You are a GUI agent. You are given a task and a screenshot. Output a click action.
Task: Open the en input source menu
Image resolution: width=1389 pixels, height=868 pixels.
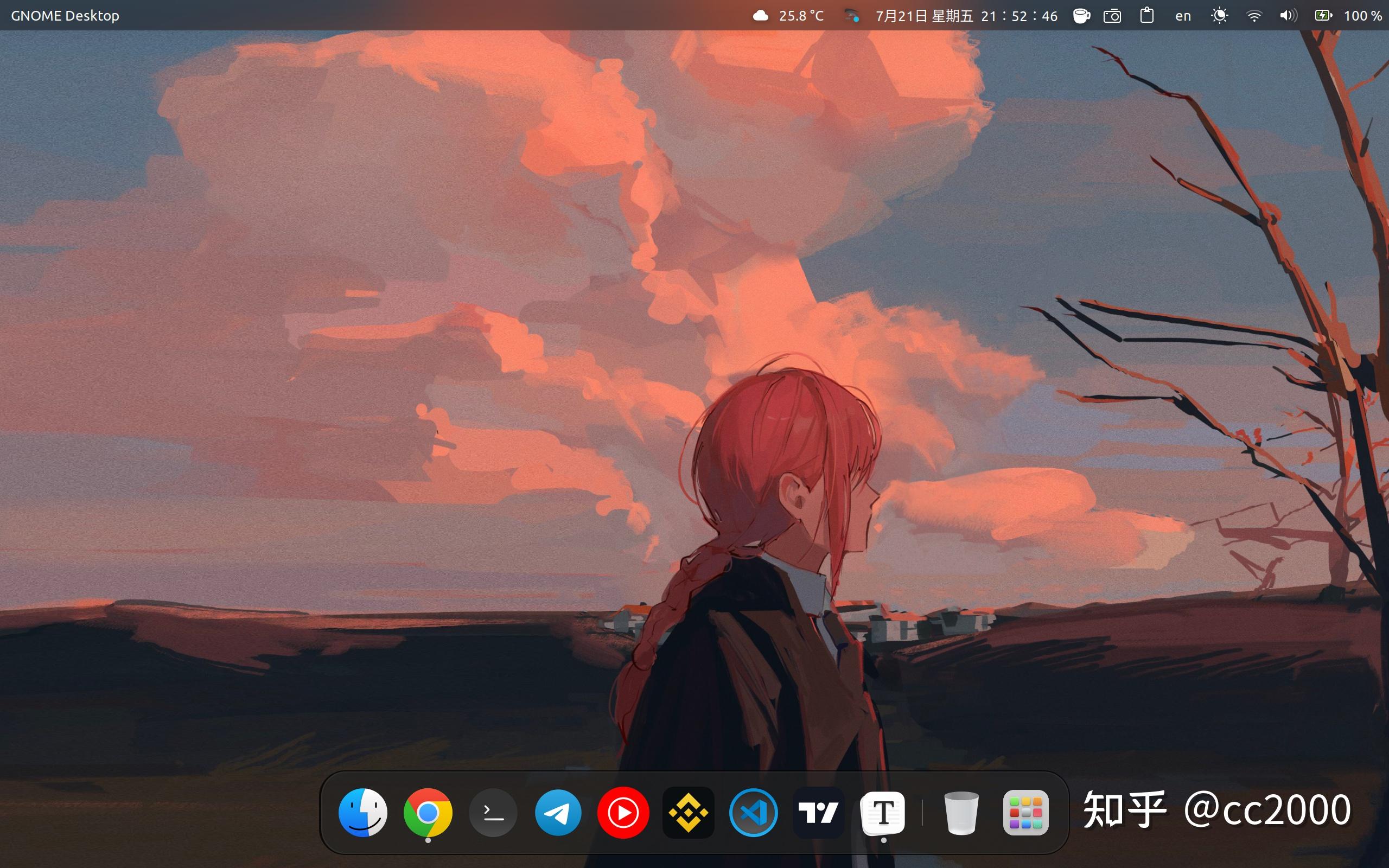click(x=1183, y=16)
